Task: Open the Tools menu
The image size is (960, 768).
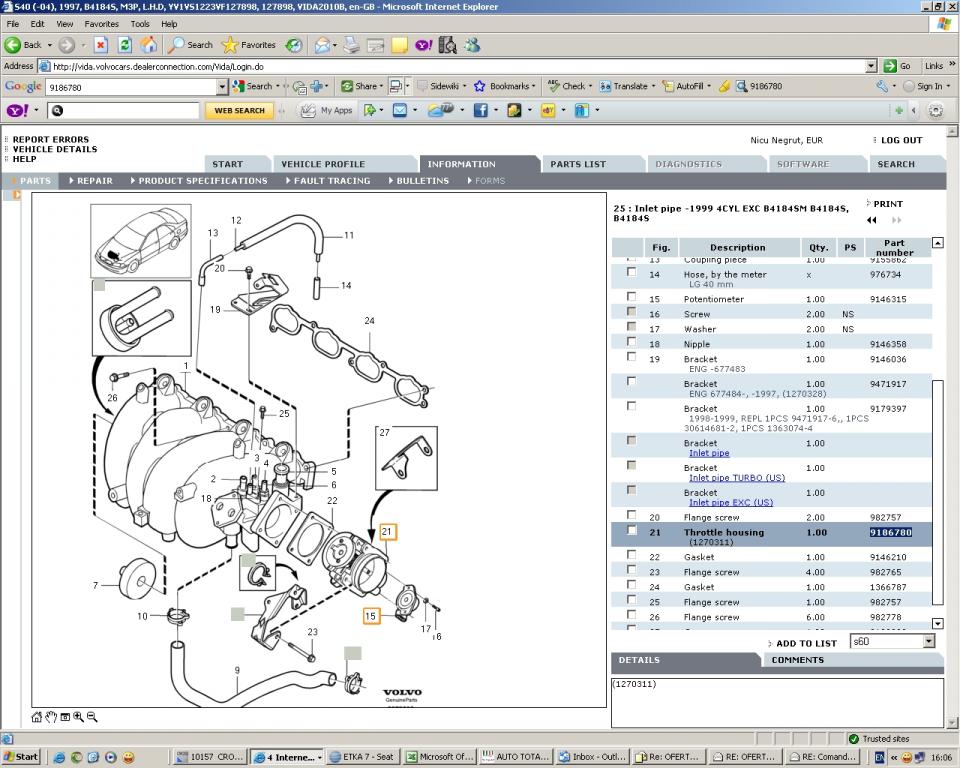Action: coord(140,24)
